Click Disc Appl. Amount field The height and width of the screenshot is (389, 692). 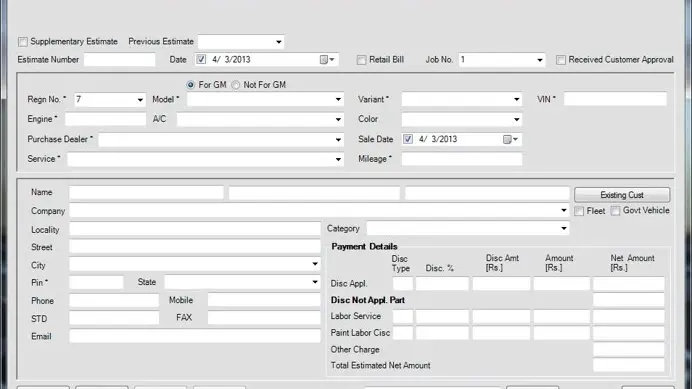pyautogui.click(x=561, y=283)
